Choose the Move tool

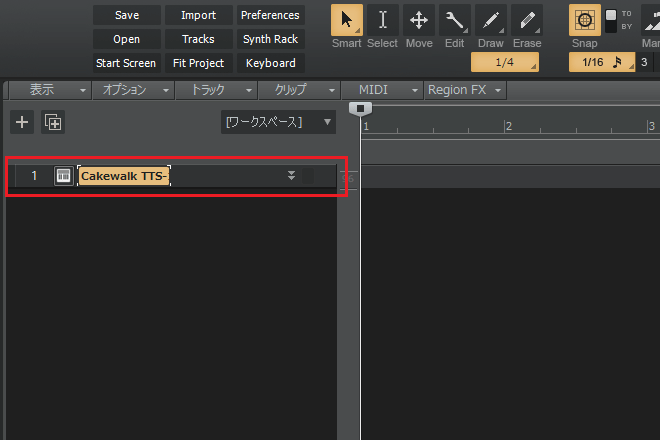[x=419, y=21]
